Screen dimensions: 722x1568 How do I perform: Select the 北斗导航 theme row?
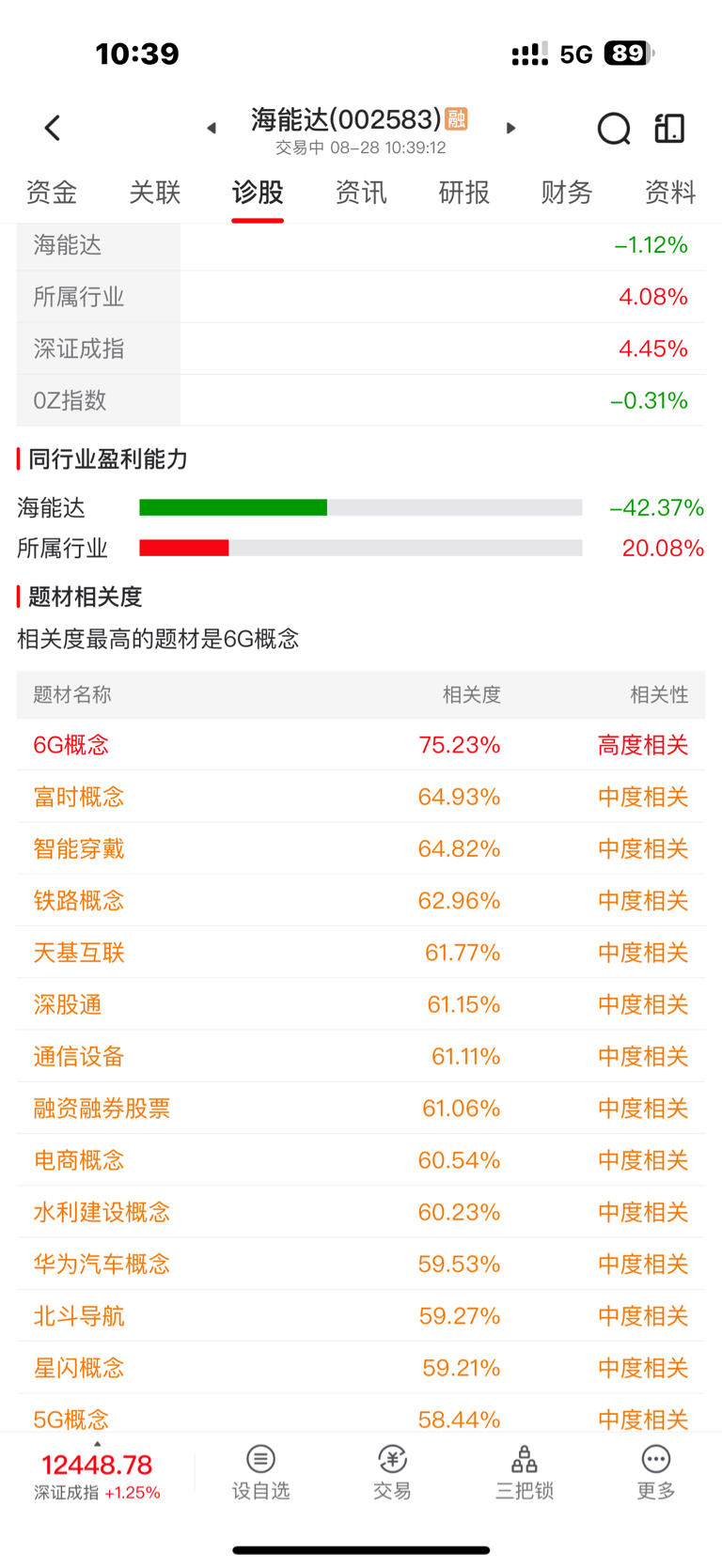[x=361, y=1315]
